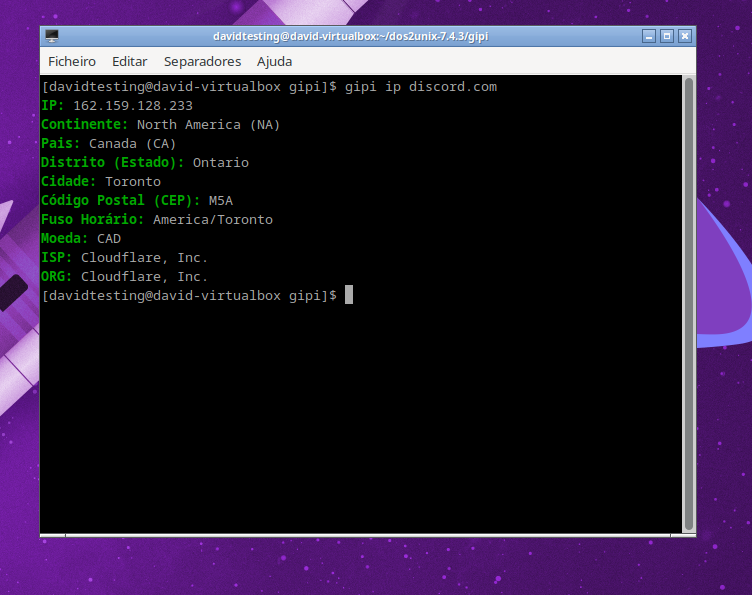Click the 'Pais:' label

point(60,144)
